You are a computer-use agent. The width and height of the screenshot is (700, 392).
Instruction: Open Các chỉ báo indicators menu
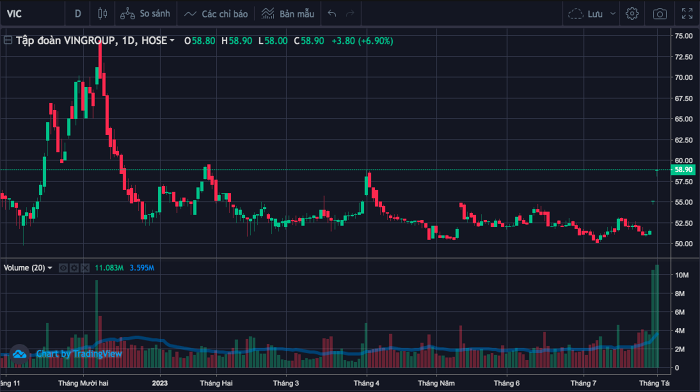tap(216, 14)
